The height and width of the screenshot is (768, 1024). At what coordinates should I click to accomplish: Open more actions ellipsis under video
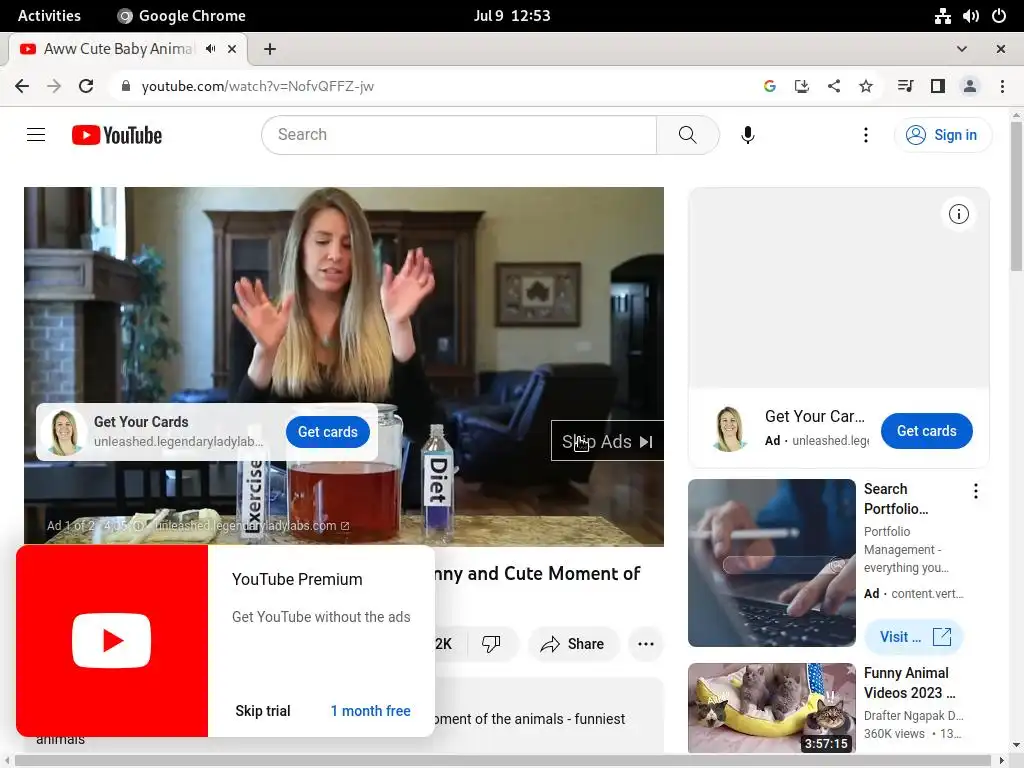(x=645, y=644)
